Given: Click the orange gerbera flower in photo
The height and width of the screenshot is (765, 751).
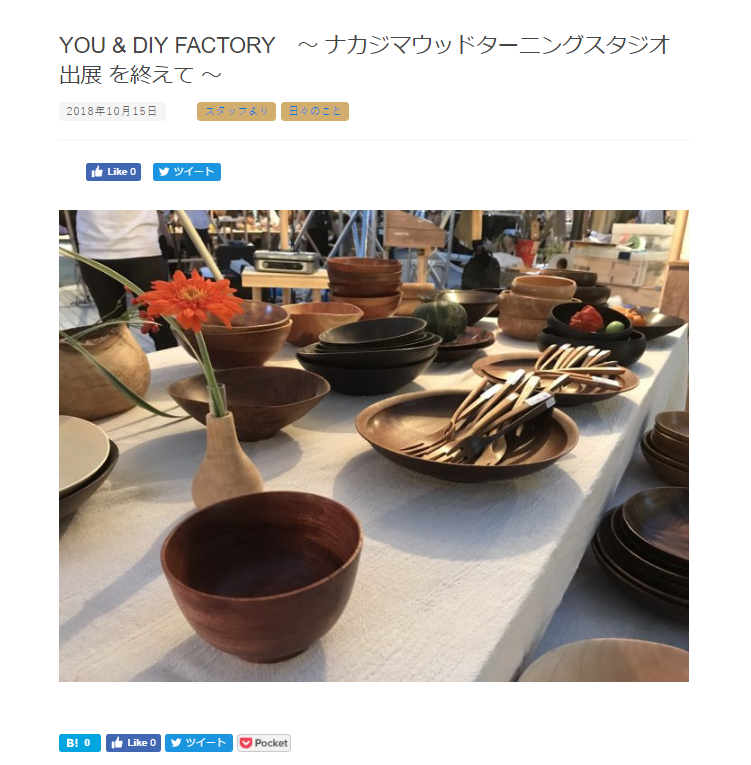Looking at the screenshot, I should click(191, 299).
